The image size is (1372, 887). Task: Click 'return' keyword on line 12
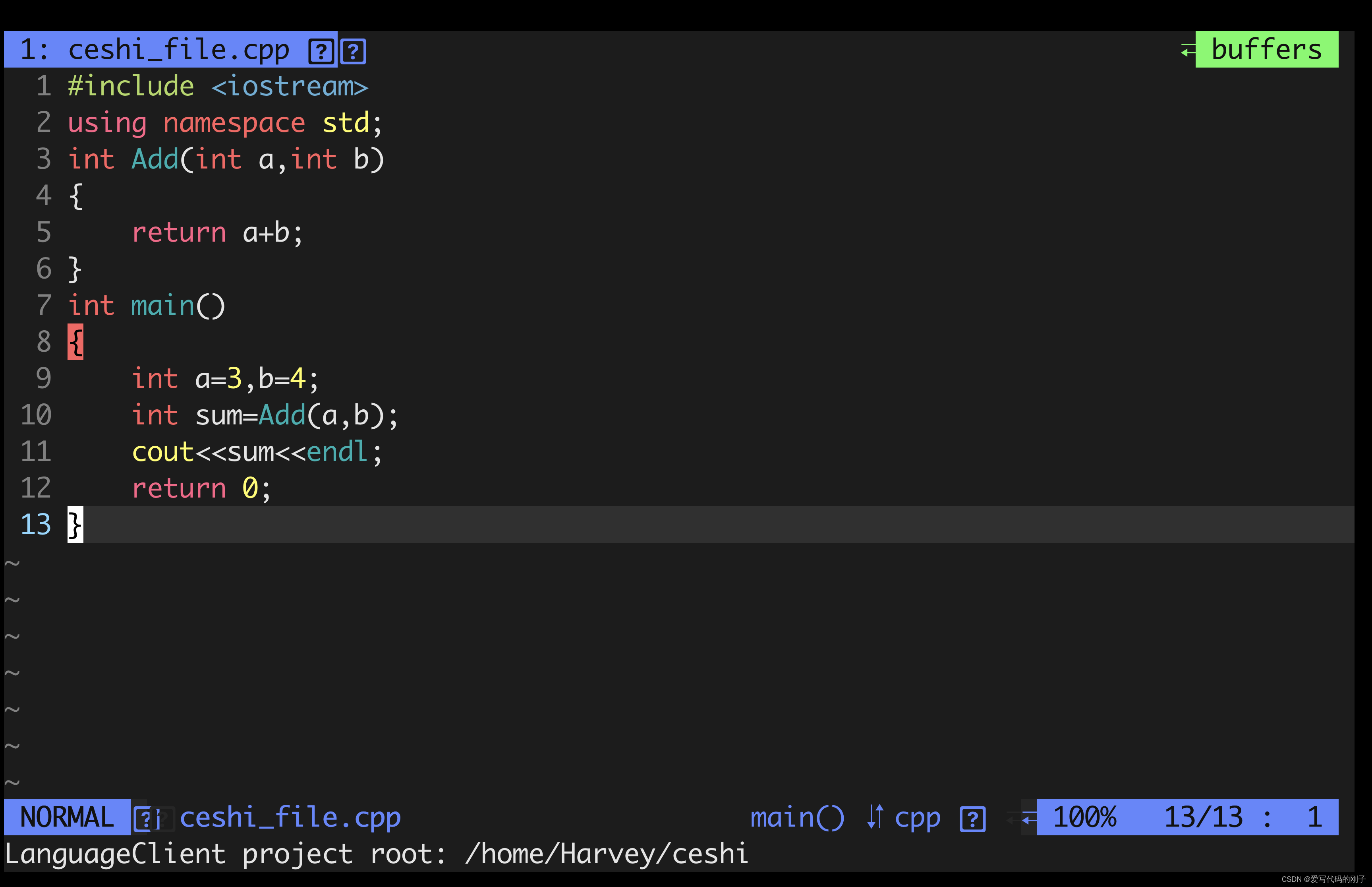179,488
